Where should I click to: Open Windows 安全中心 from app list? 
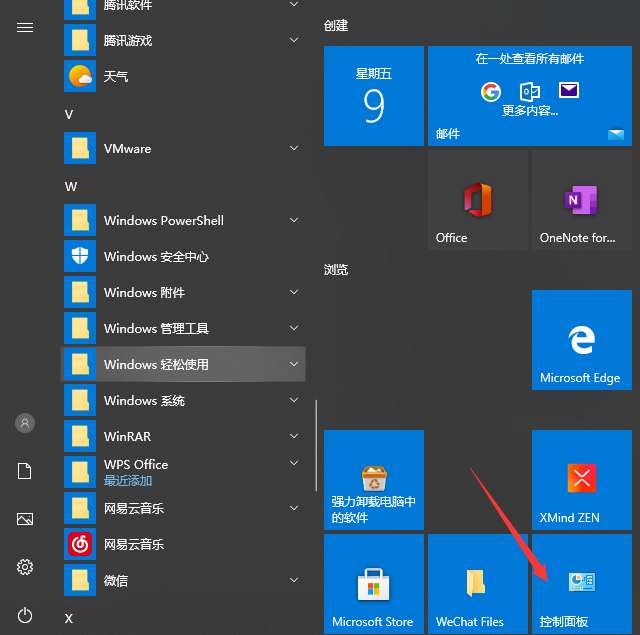pyautogui.click(x=156, y=256)
